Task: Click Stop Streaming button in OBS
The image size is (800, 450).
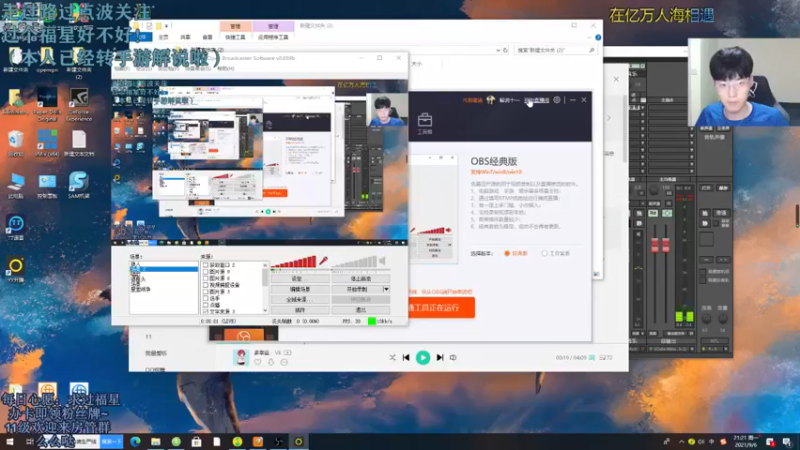Action: click(361, 279)
